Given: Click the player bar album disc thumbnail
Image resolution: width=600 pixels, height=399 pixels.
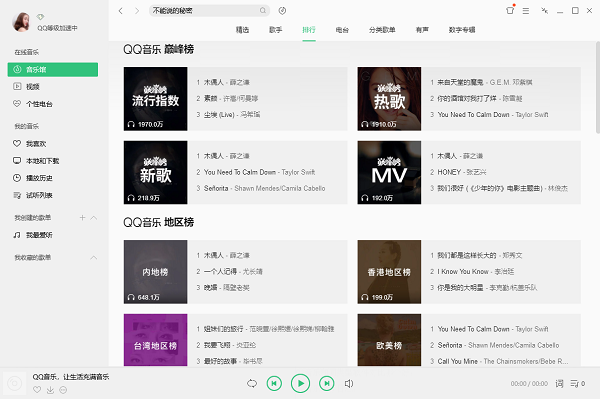Looking at the screenshot, I should click(x=15, y=383).
